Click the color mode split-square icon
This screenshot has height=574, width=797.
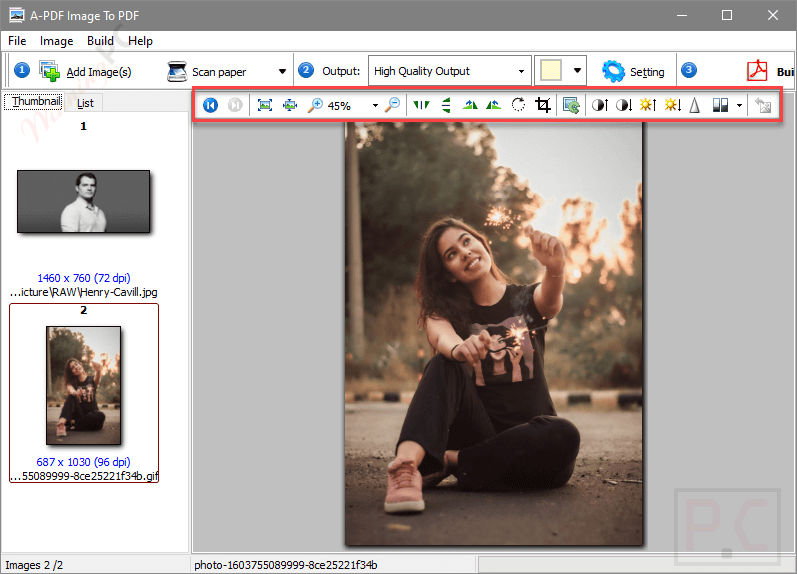(x=720, y=105)
